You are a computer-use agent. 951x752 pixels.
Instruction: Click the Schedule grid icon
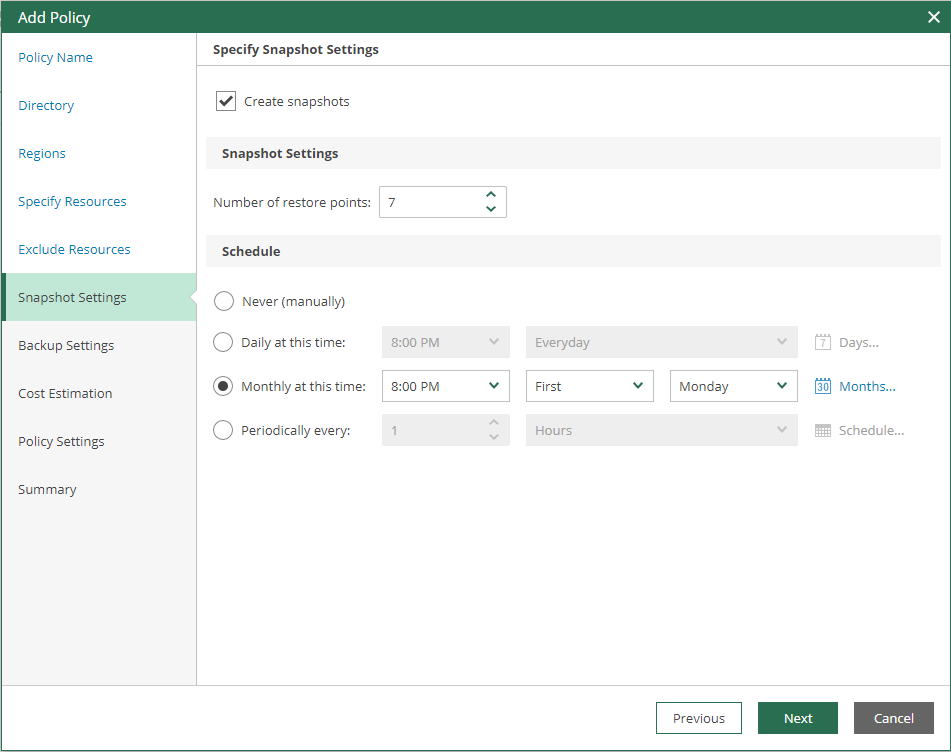click(822, 431)
